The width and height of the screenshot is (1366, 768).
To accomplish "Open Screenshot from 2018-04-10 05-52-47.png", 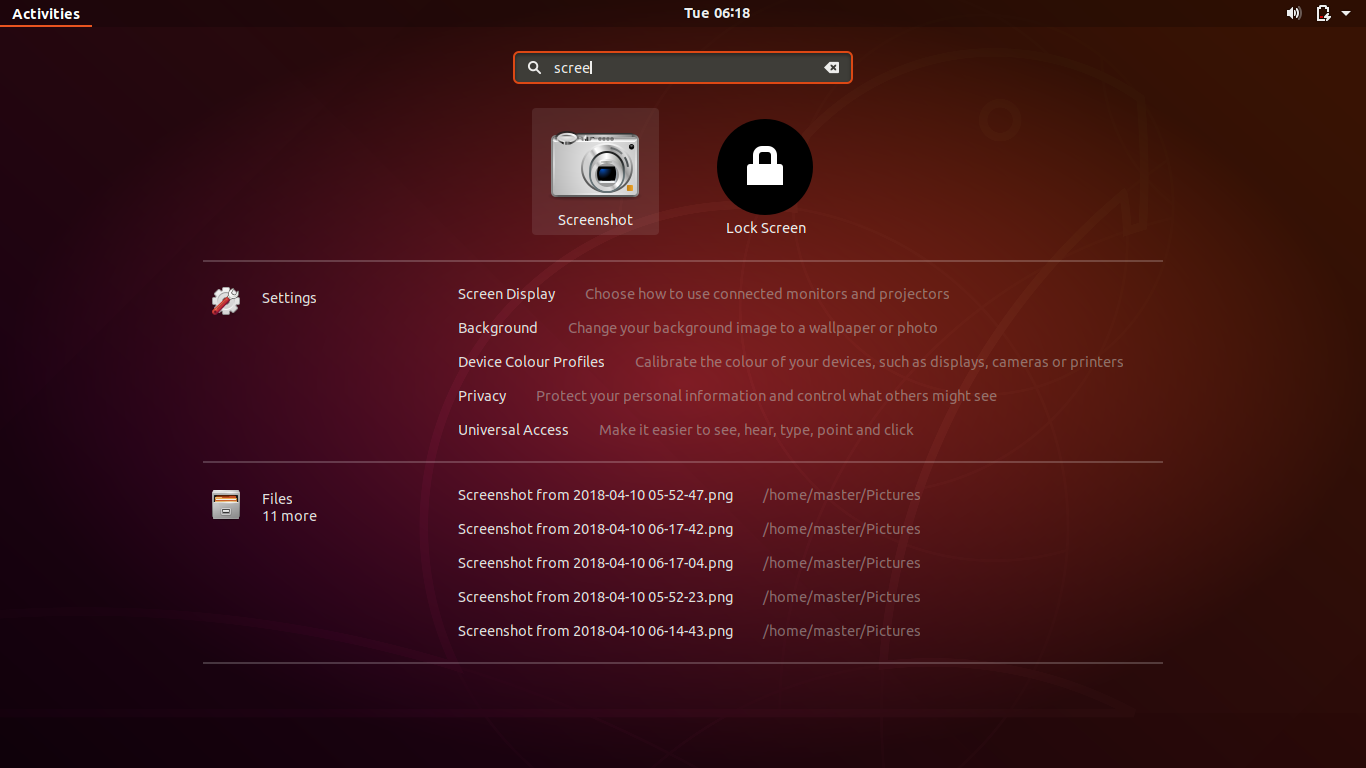I will tap(595, 494).
